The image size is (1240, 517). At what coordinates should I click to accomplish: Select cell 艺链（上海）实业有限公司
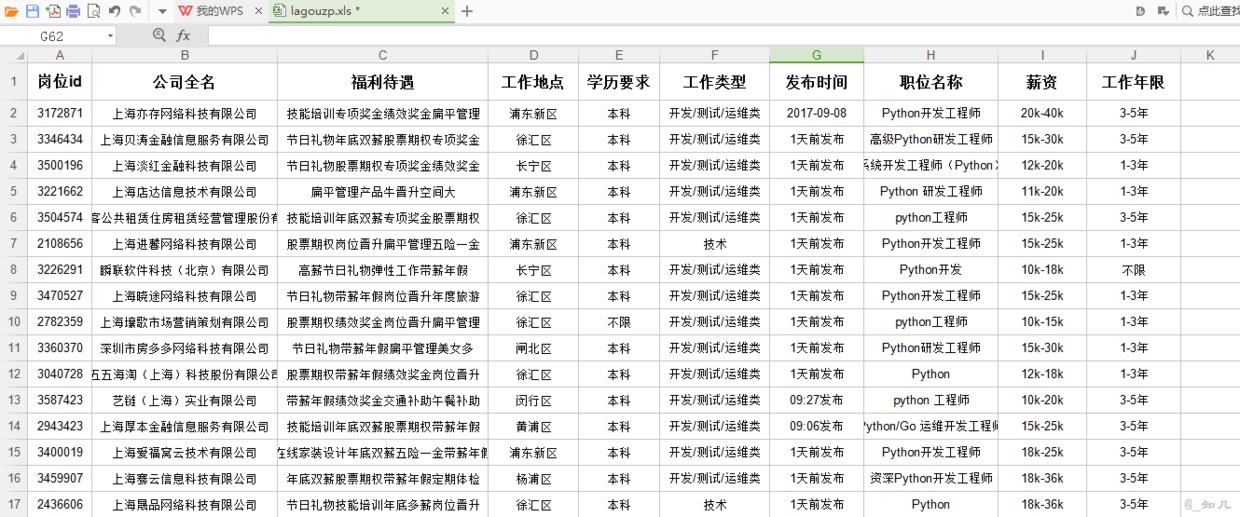pos(185,400)
